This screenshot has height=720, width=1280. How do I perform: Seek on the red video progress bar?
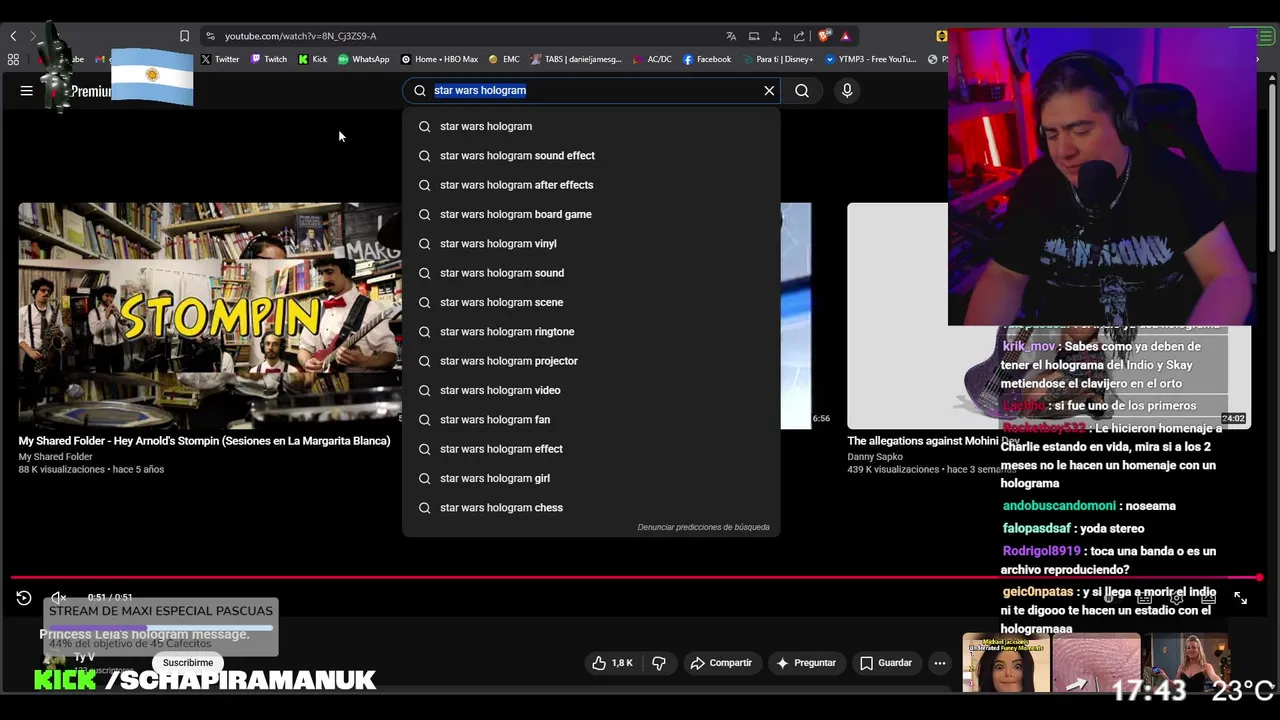pyautogui.click(x=636, y=577)
